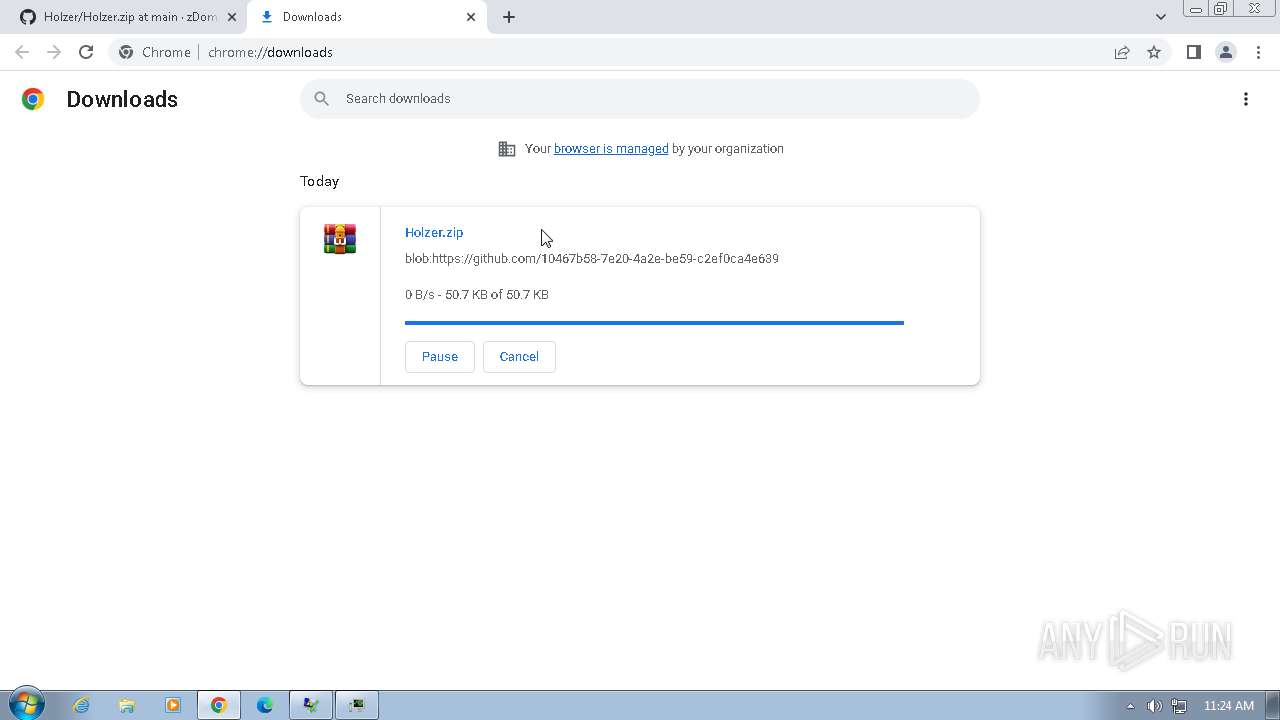Click the Chrome logo beside Downloads

tap(33, 99)
